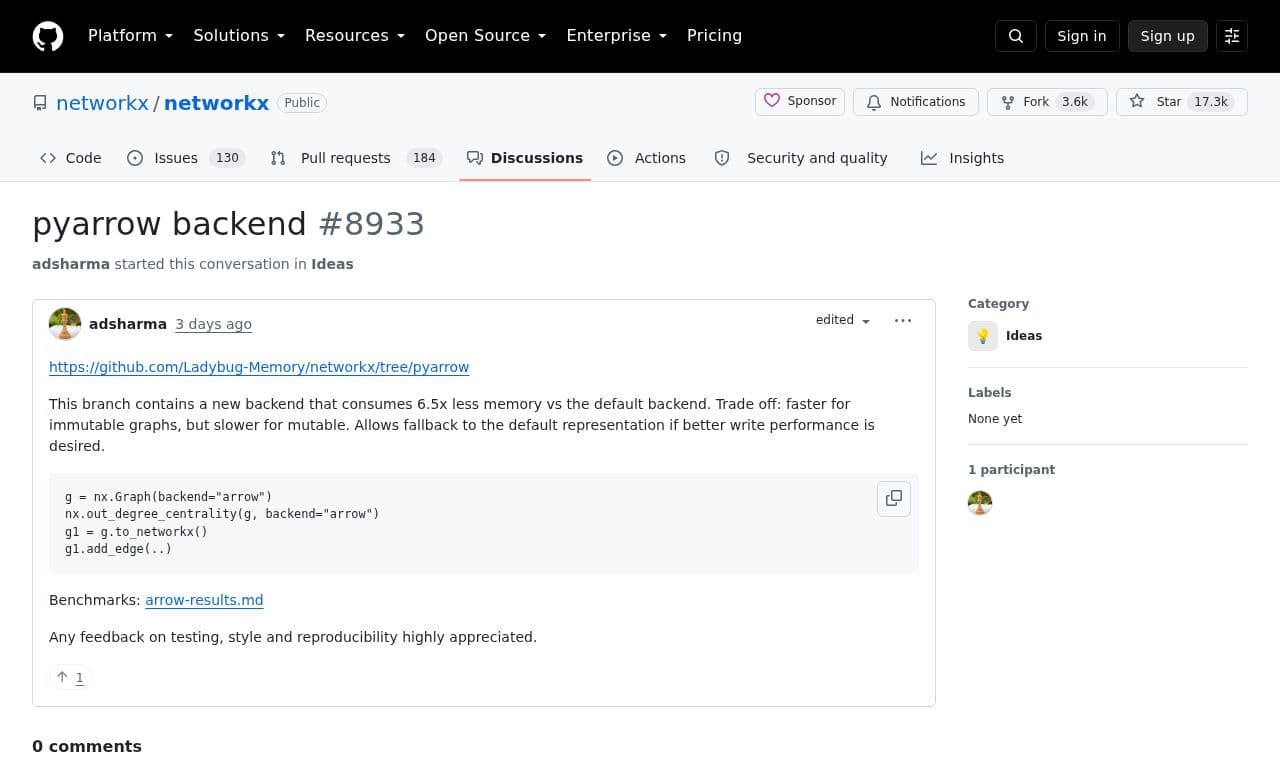Open the arrow-results.md benchmarks link
1280x760 pixels.
pos(204,600)
